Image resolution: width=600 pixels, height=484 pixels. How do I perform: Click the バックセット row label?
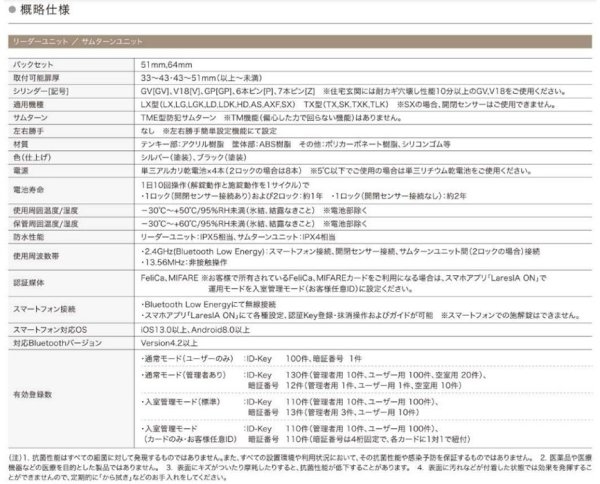(31, 63)
